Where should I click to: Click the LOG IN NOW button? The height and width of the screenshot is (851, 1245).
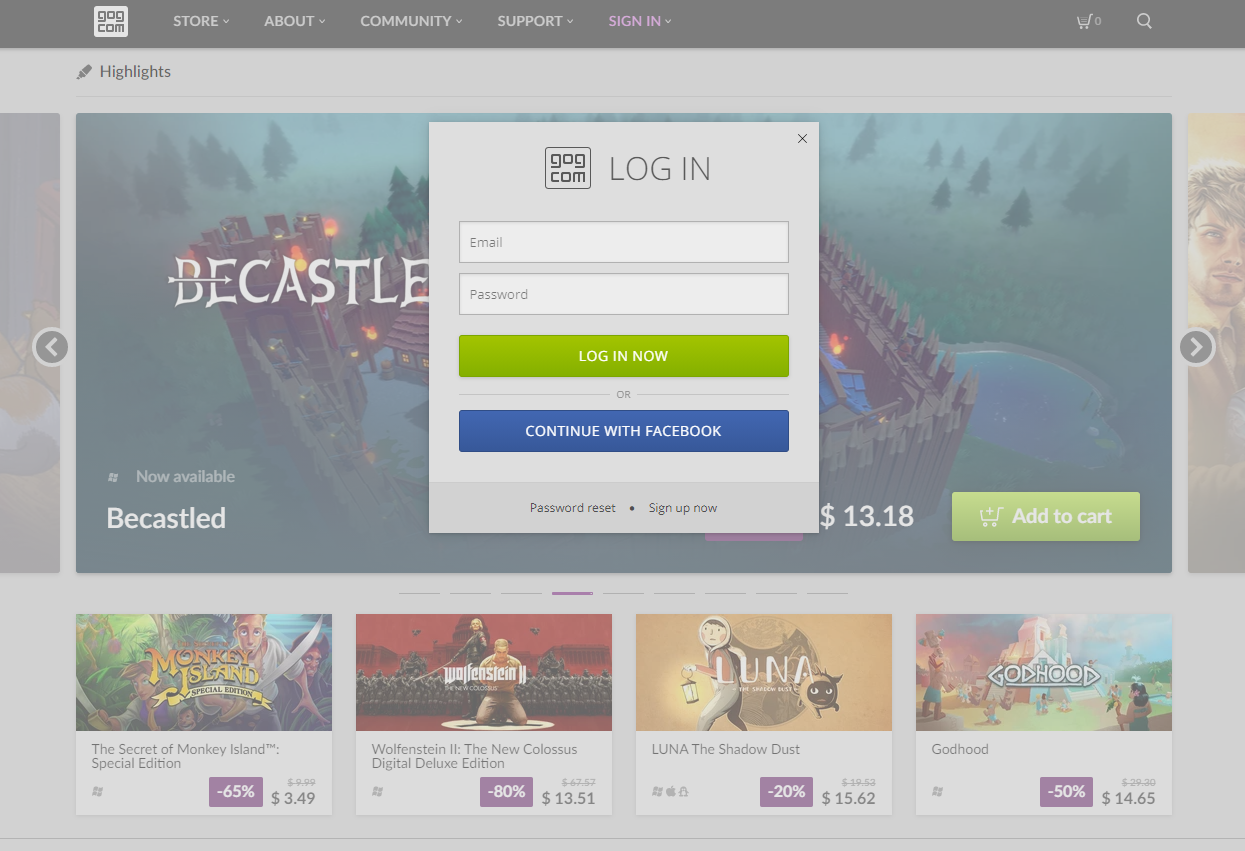(624, 356)
